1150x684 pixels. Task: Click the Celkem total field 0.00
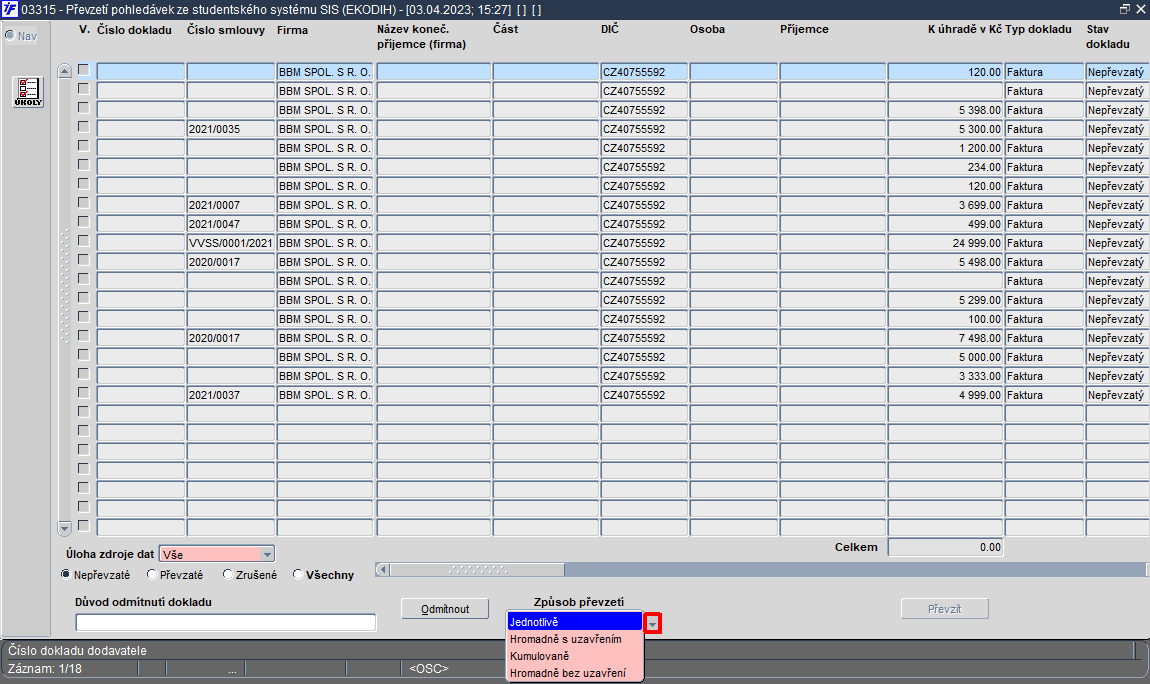click(945, 547)
